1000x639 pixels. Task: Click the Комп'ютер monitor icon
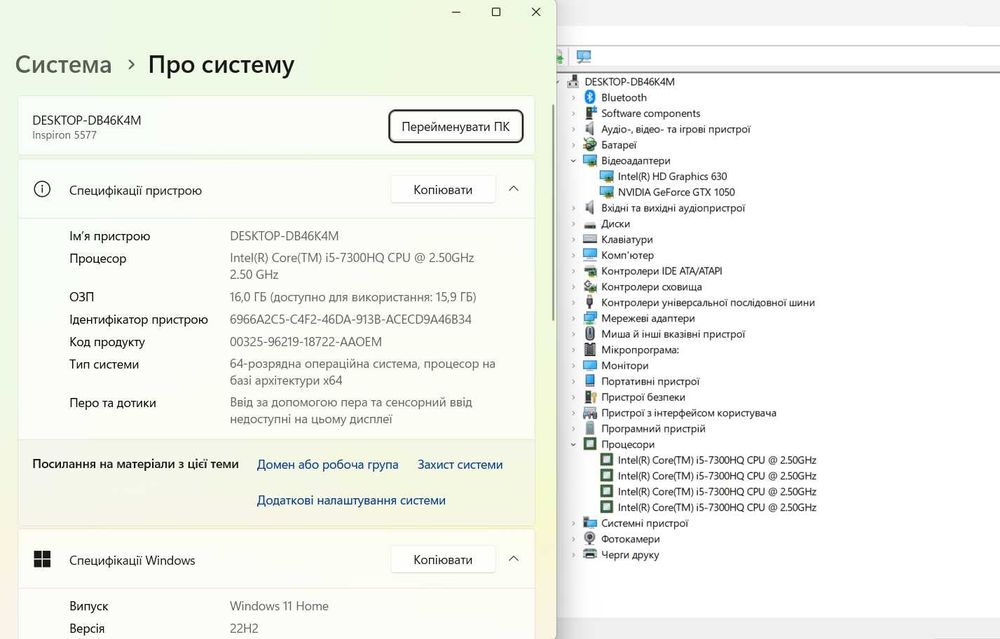click(590, 255)
